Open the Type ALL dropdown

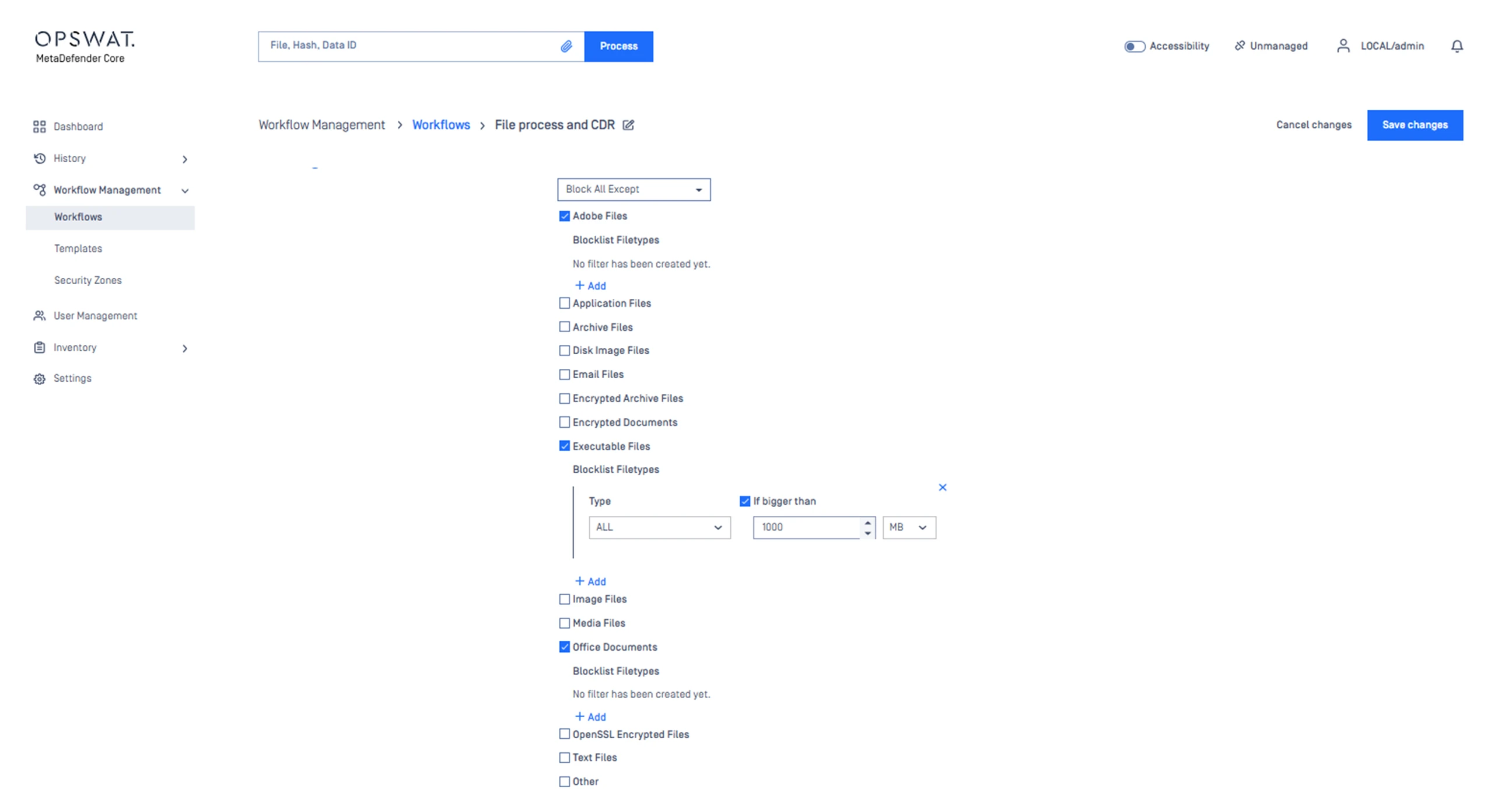pos(659,527)
